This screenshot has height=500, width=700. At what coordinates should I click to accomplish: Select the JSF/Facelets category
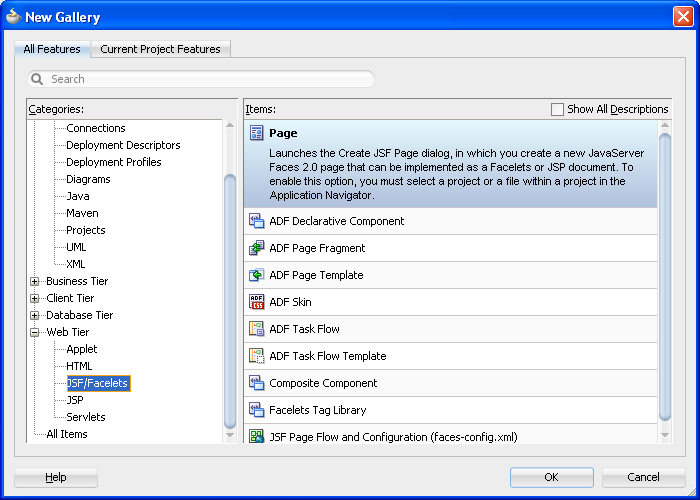[x=98, y=383]
